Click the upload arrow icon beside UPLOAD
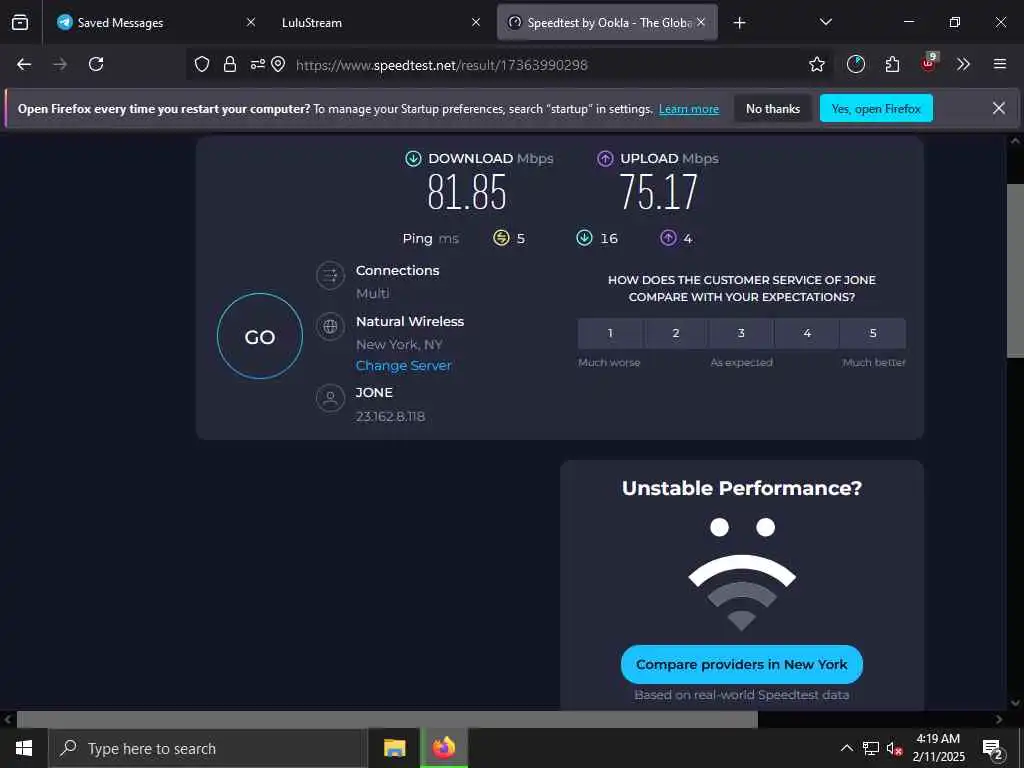This screenshot has width=1024, height=768. pyautogui.click(x=605, y=159)
